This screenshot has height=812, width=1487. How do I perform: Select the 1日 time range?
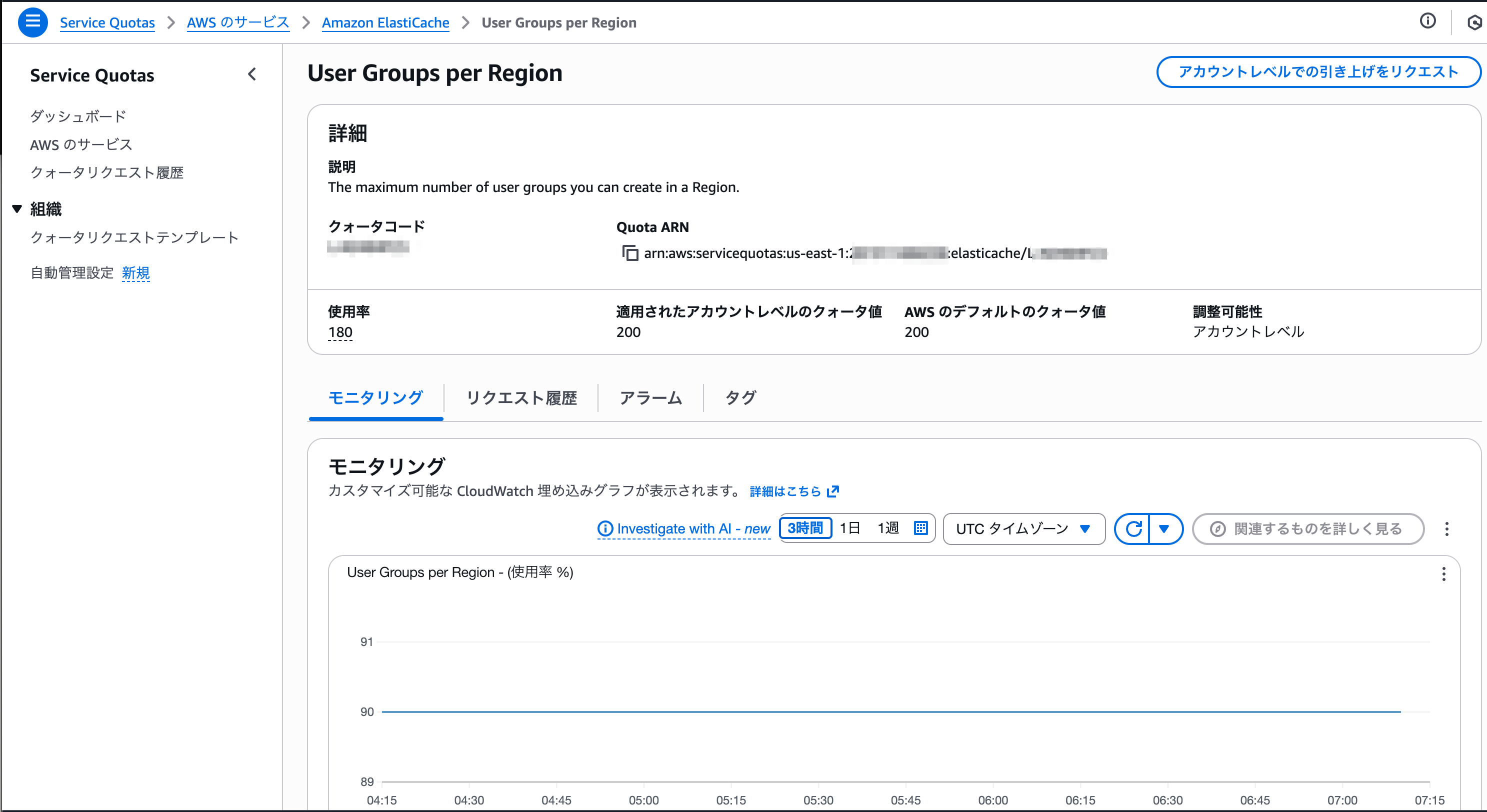[849, 528]
